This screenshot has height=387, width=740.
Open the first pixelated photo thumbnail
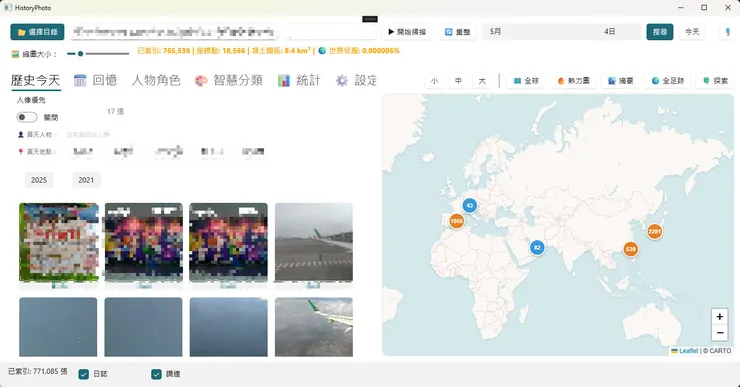(59, 242)
